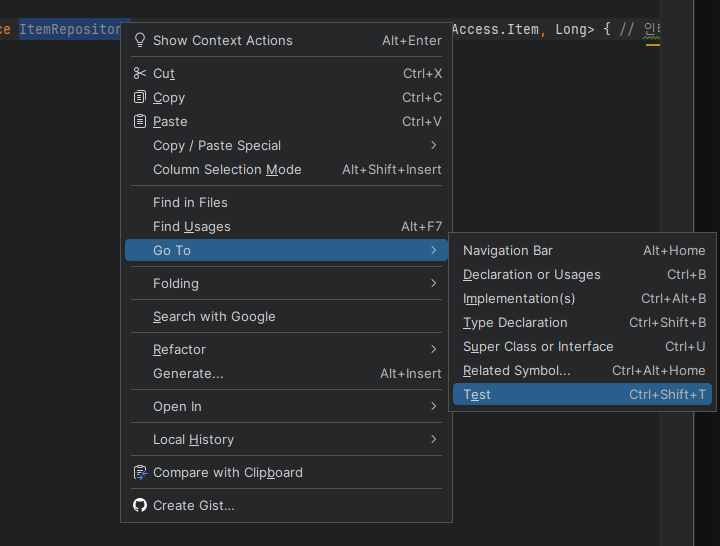
Task: Open Generate... menu entry
Action: pyautogui.click(x=188, y=373)
